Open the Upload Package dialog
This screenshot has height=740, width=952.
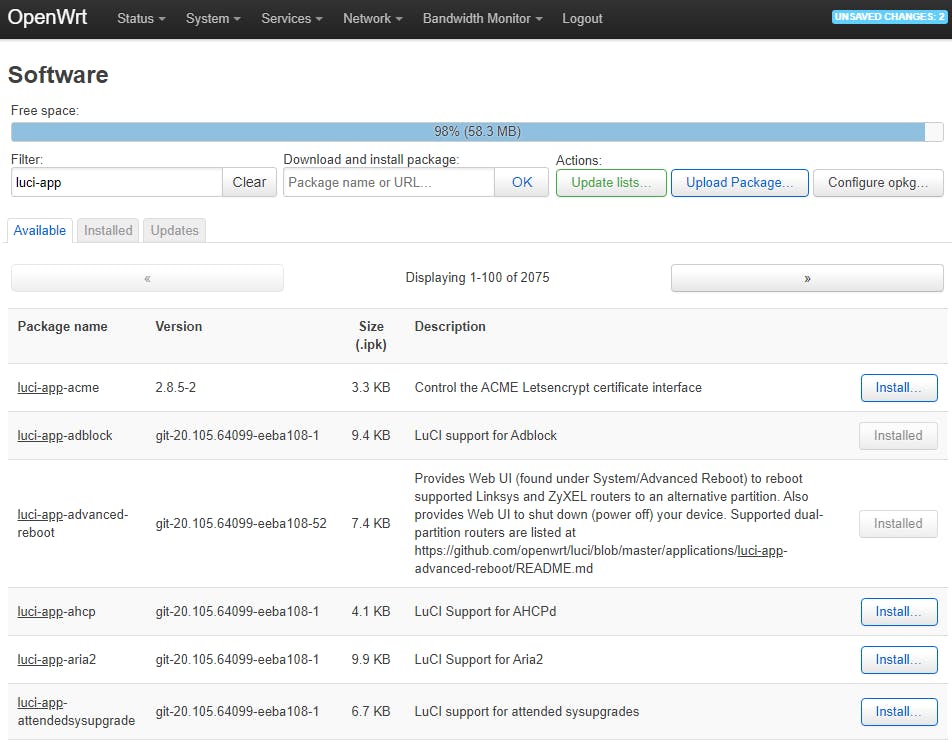pyautogui.click(x=739, y=182)
